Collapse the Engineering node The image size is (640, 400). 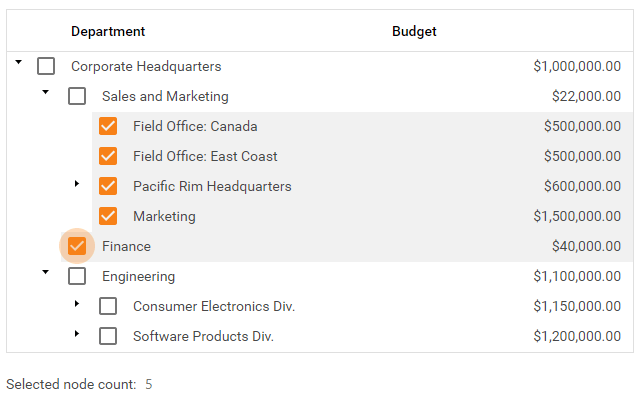pyautogui.click(x=45, y=272)
